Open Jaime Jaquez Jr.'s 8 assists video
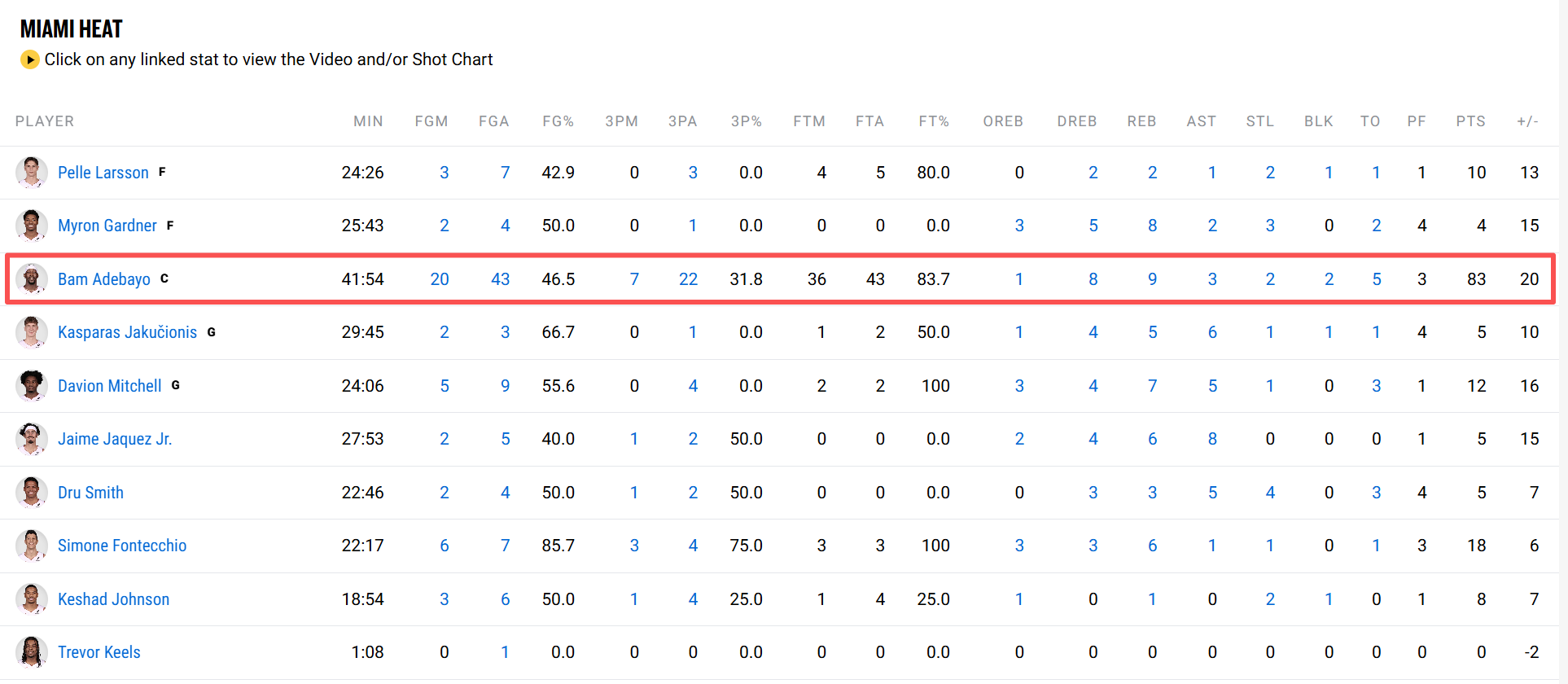This screenshot has width=1568, height=684. [1212, 439]
